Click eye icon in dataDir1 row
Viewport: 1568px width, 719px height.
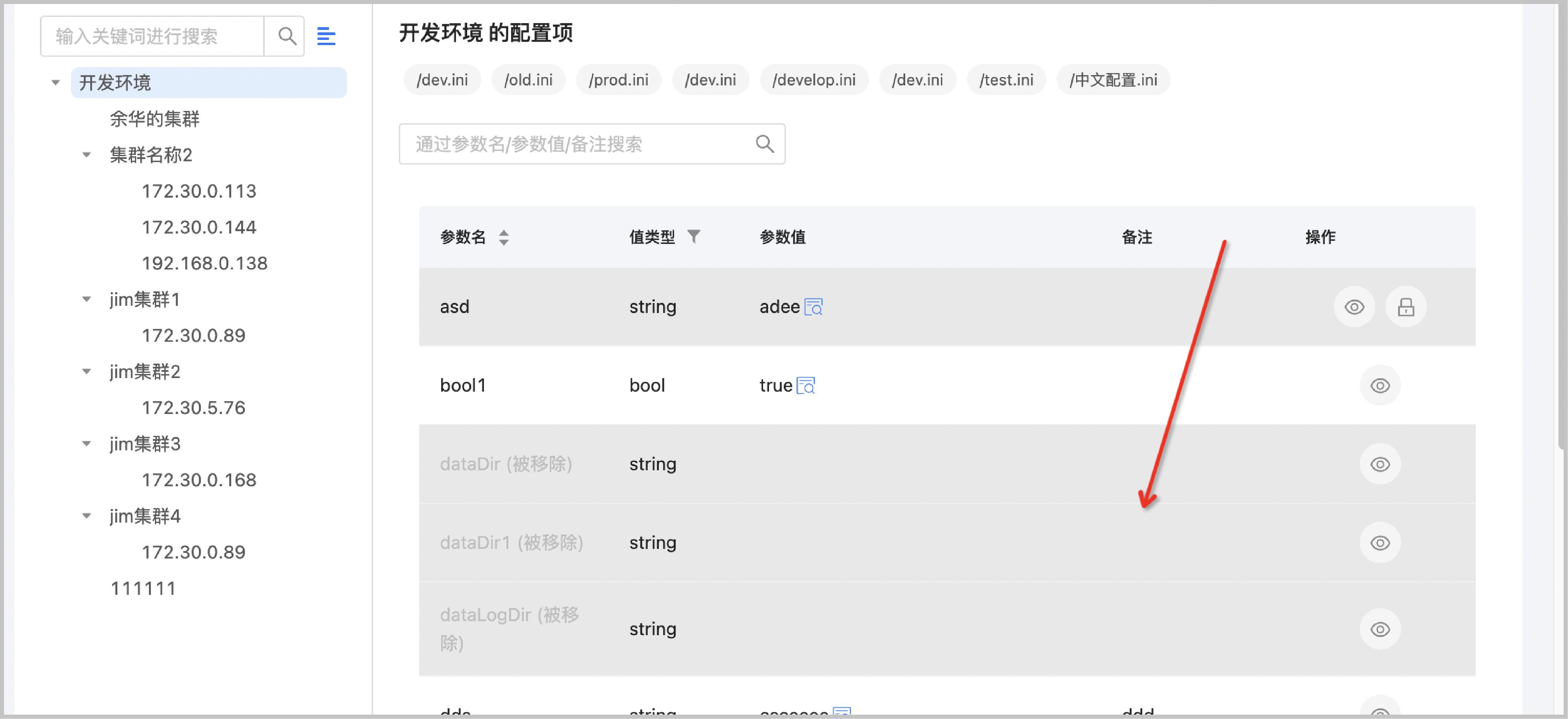tap(1380, 543)
